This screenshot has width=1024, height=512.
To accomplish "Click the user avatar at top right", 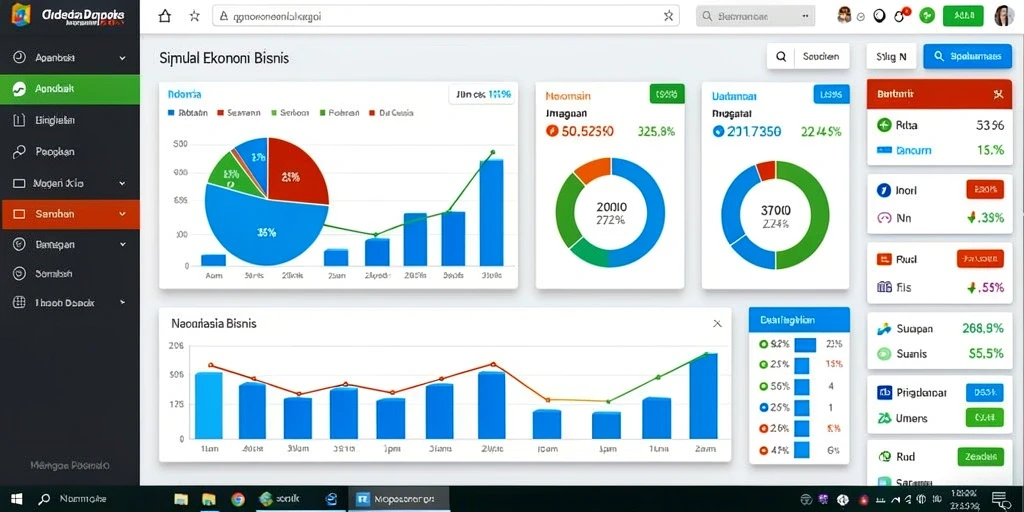I will (1004, 16).
